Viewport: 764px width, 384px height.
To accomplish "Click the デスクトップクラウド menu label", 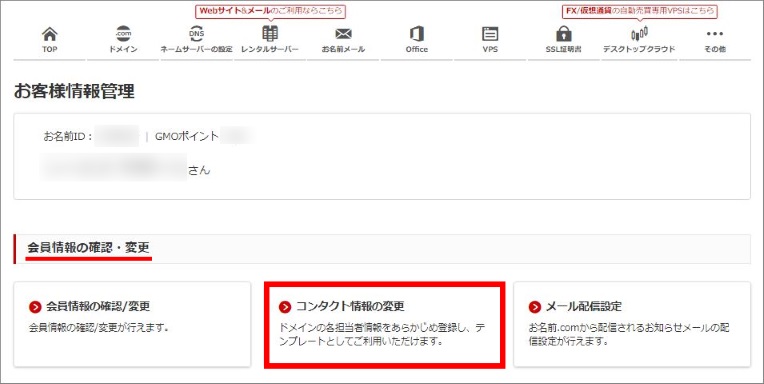I will tap(639, 49).
